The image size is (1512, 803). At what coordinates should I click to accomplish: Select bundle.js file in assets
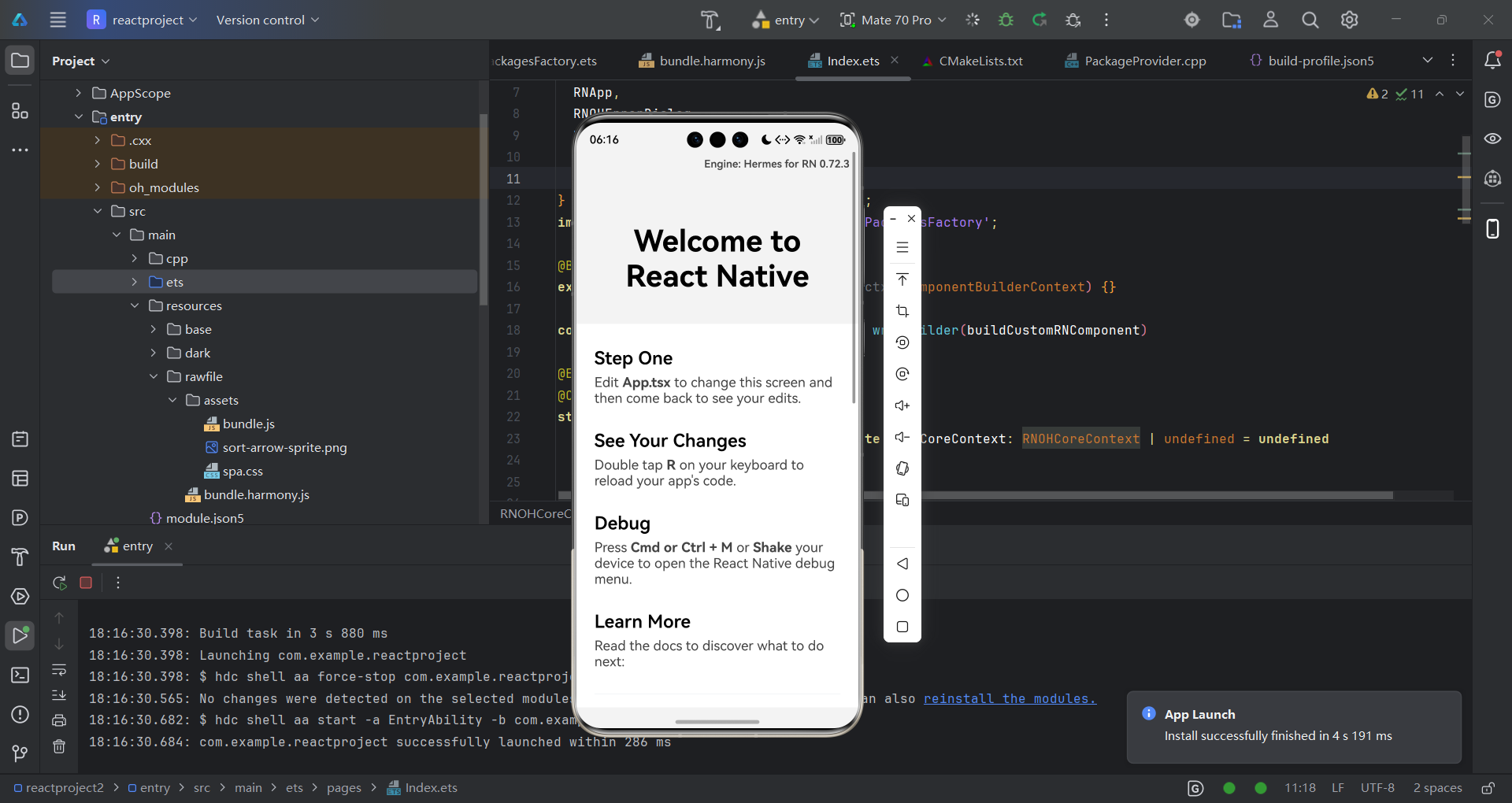coord(239,424)
